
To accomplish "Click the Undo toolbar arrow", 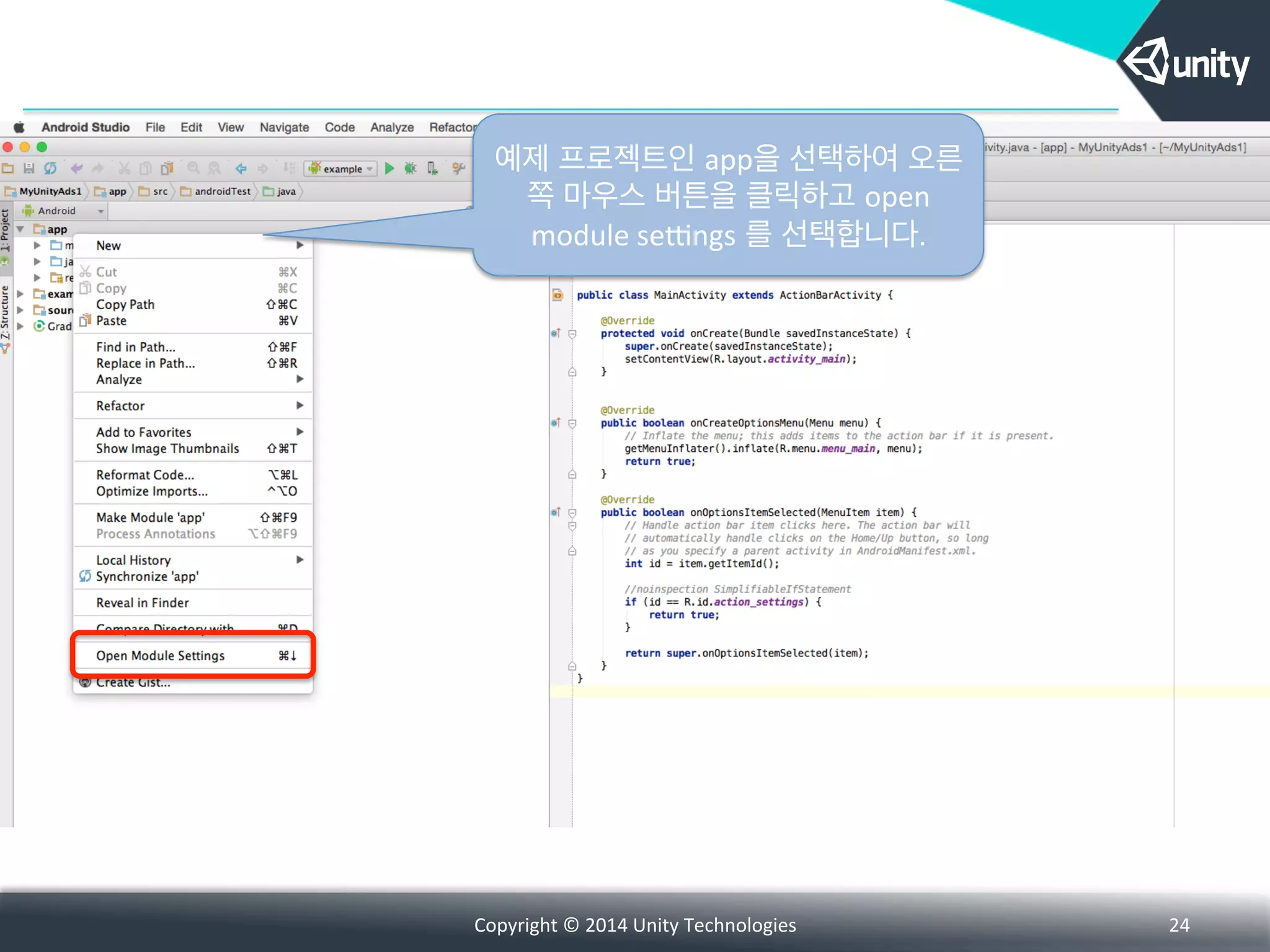I will click(76, 169).
